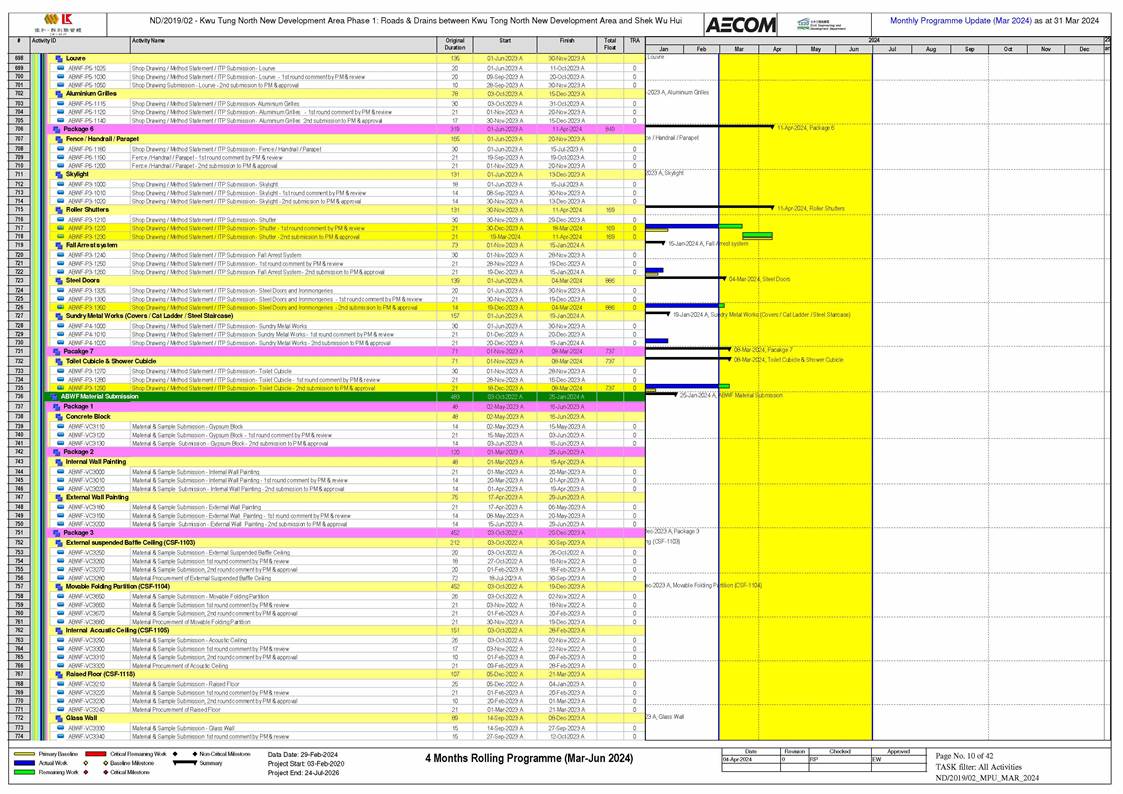Collapse the ABWF Material Submission group

coord(52,396)
